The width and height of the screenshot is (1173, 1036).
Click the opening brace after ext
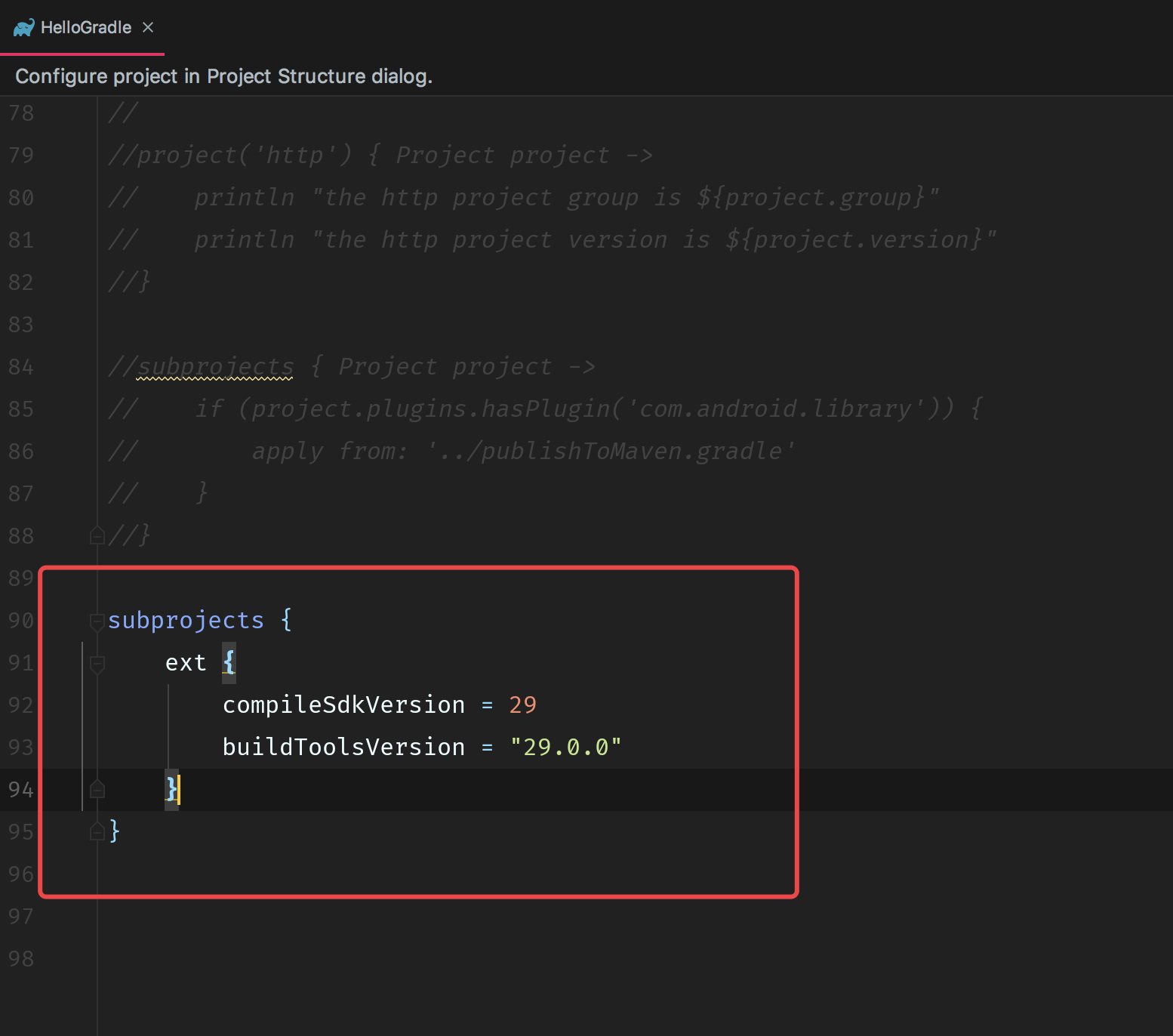click(x=229, y=662)
